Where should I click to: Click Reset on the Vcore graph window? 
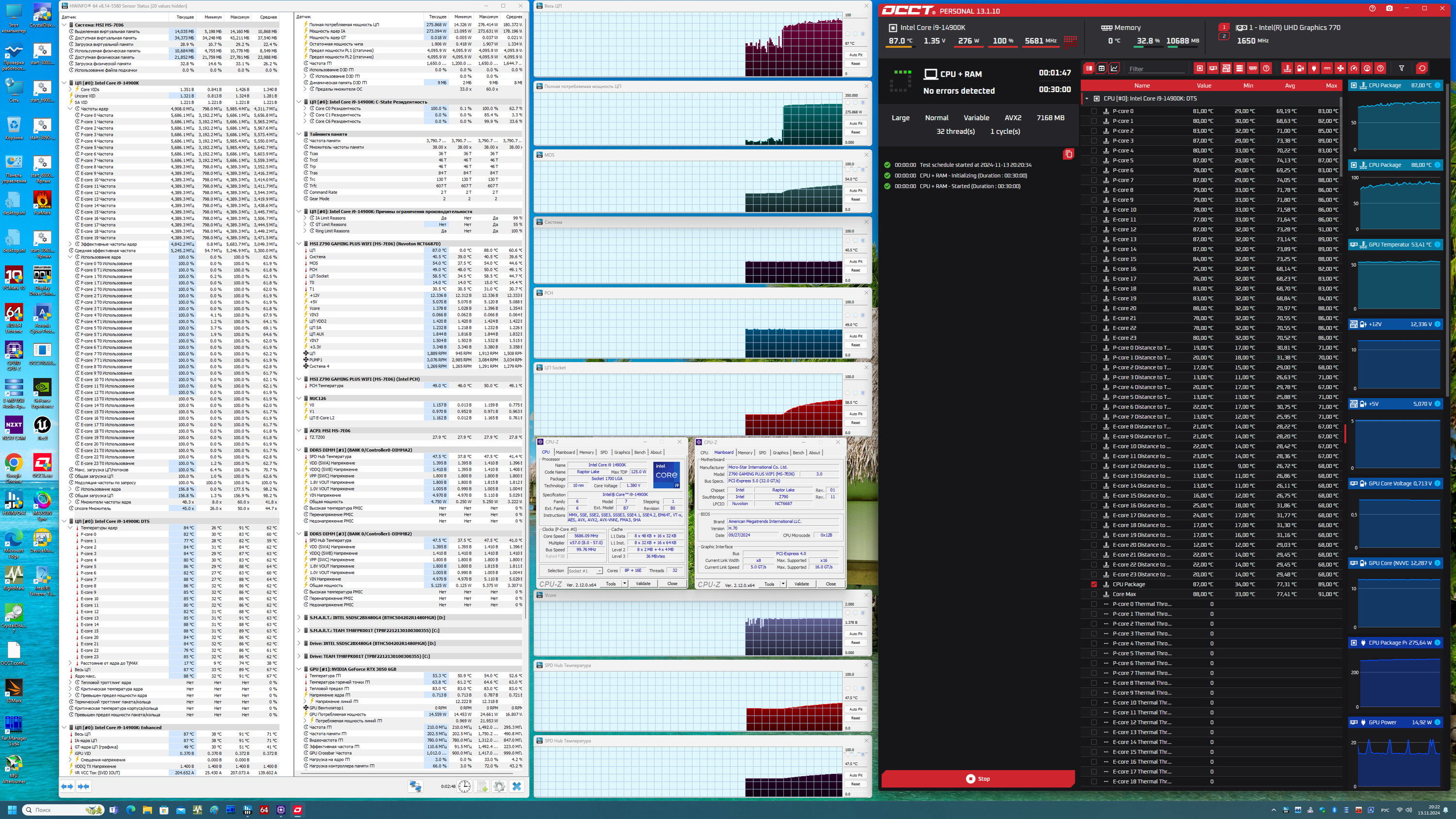pyautogui.click(x=856, y=643)
